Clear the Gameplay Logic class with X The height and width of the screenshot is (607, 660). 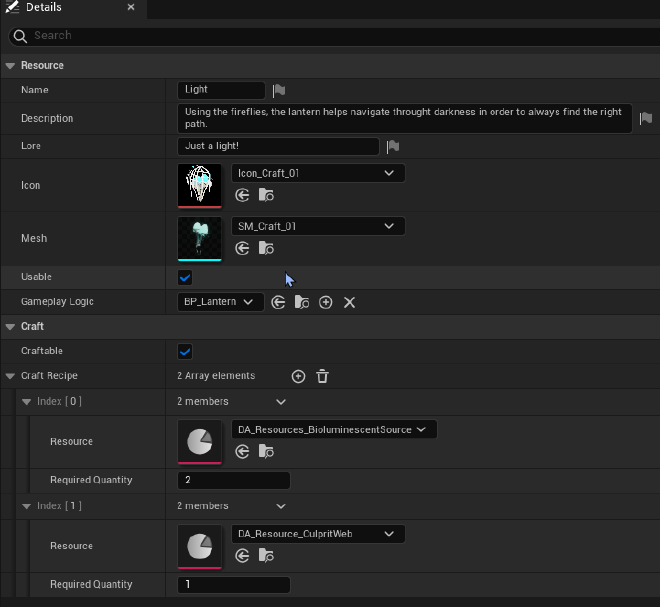point(349,302)
